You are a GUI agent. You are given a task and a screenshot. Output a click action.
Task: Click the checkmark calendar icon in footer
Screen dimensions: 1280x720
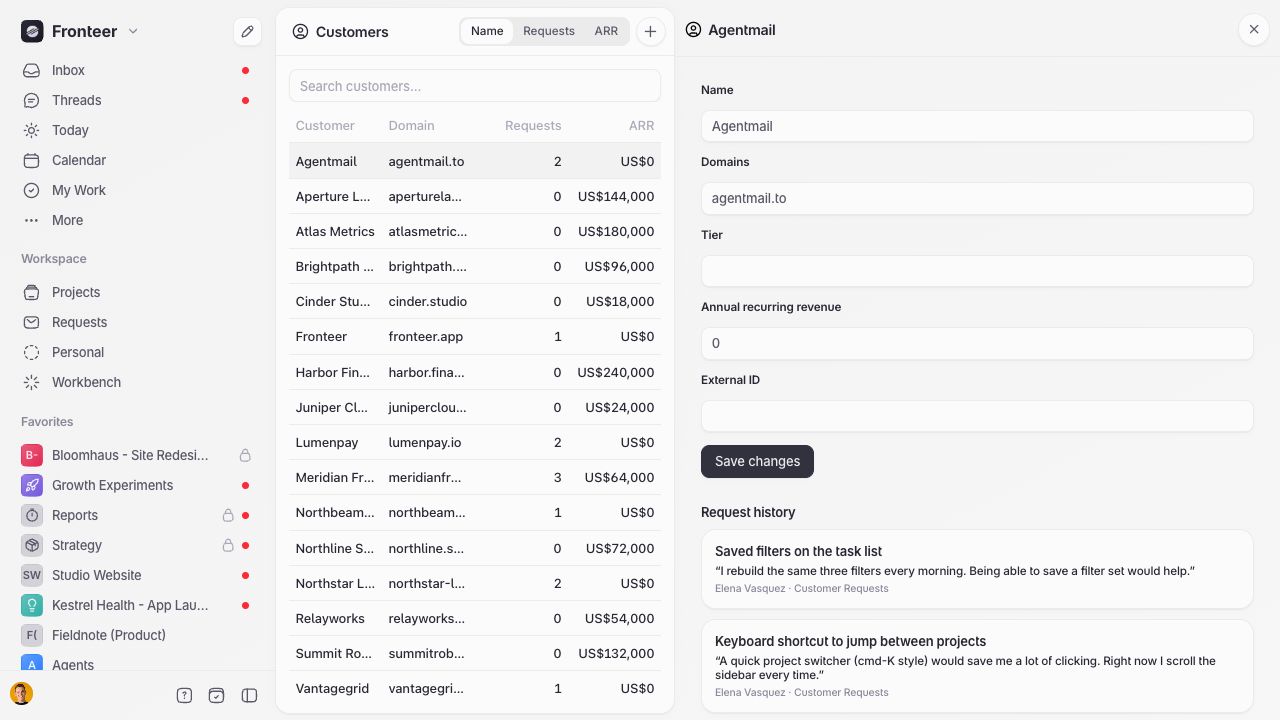(x=216, y=695)
